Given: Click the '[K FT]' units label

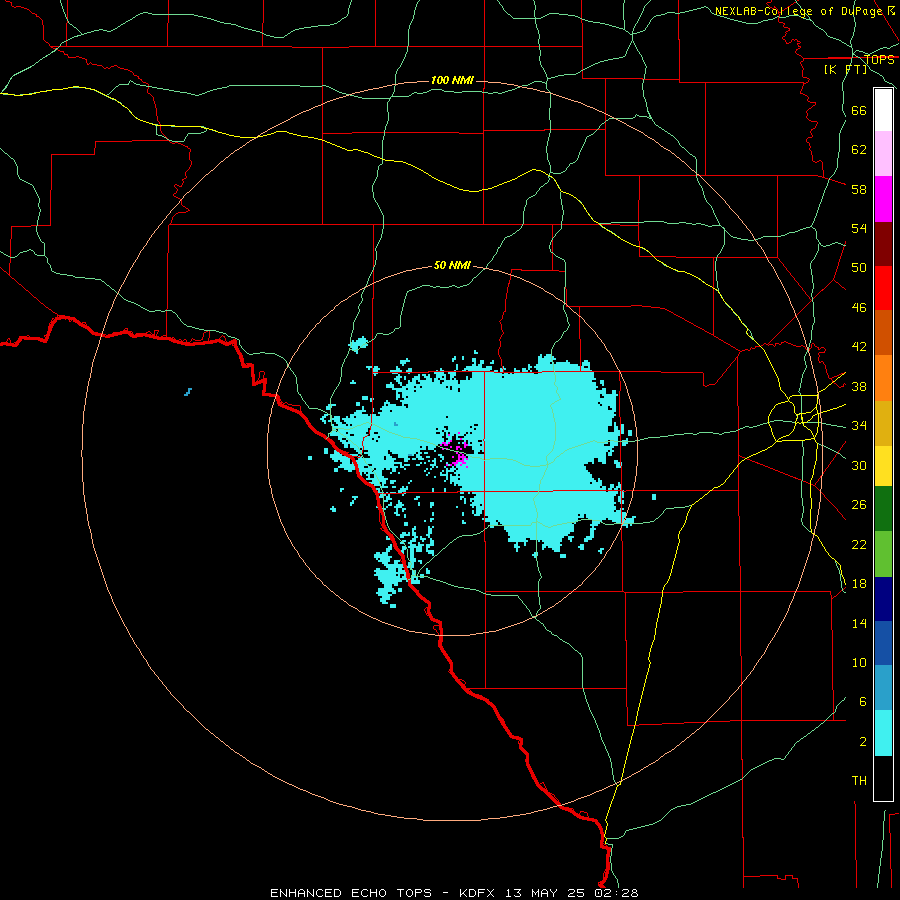Looking at the screenshot, I should [x=845, y=69].
